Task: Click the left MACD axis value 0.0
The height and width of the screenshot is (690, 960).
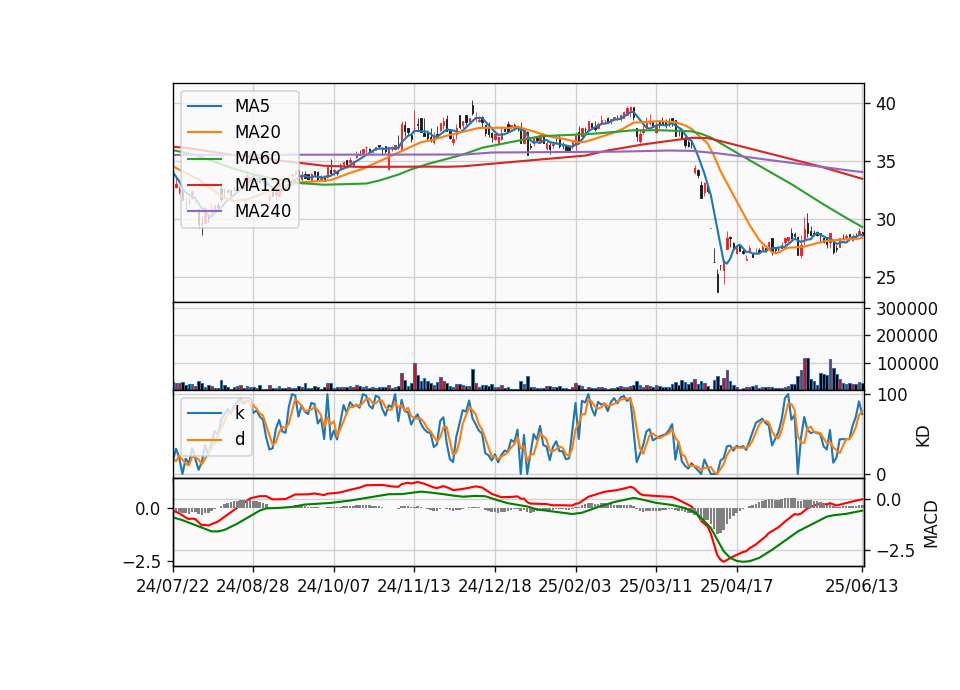Action: [x=148, y=509]
